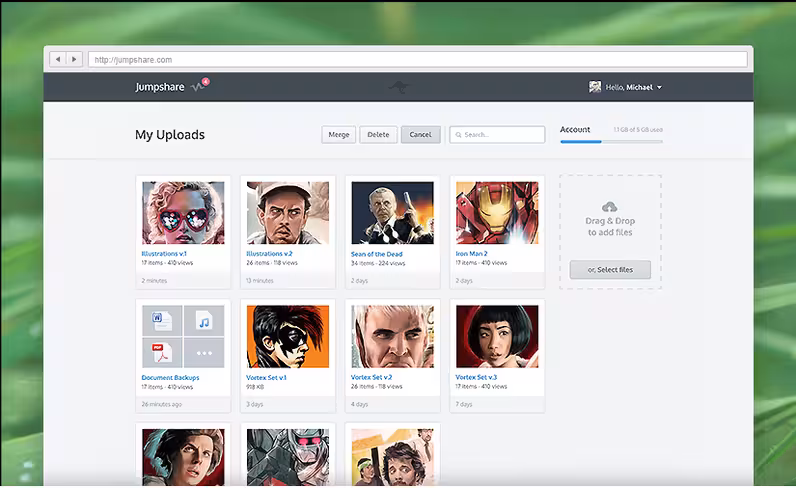Viewport: 796px width, 488px height.
Task: Open the robot with pink visor thumbnail
Action: (288, 457)
